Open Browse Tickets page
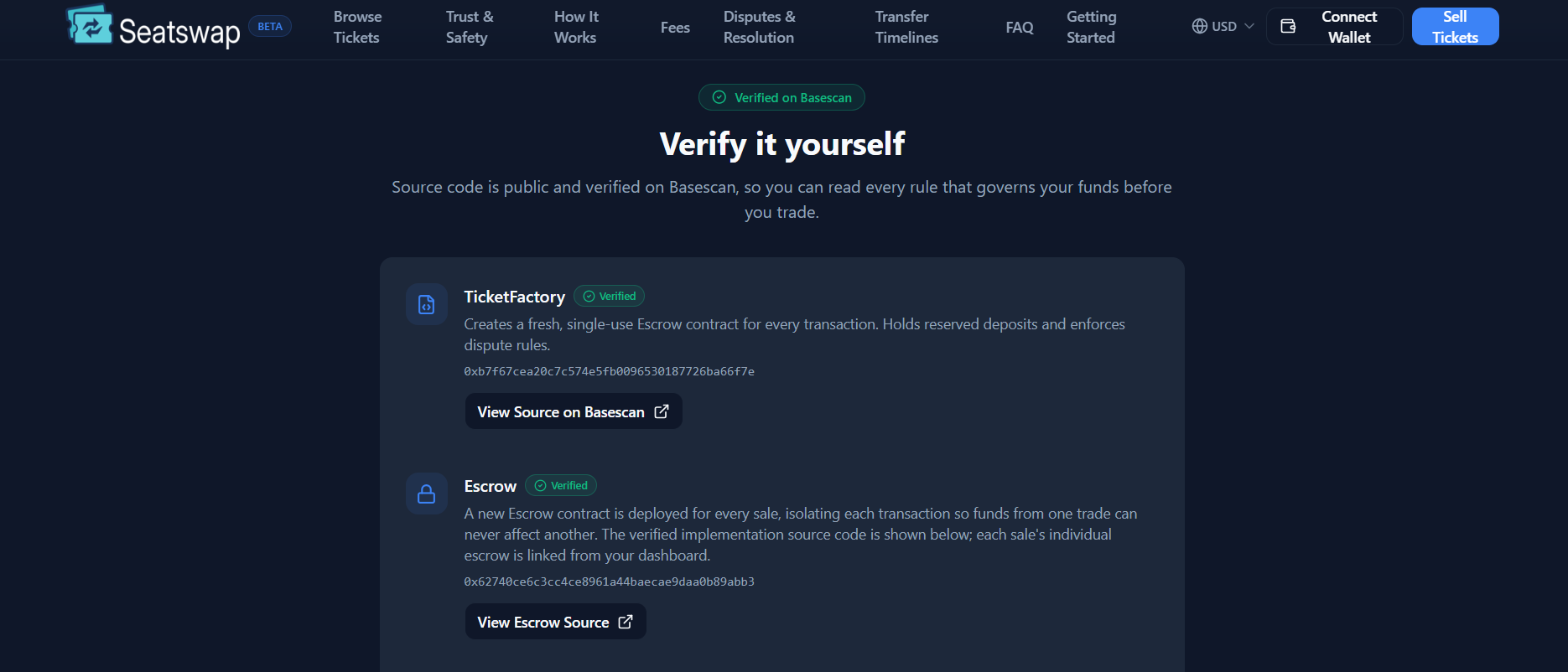1568x672 pixels. coord(357,27)
